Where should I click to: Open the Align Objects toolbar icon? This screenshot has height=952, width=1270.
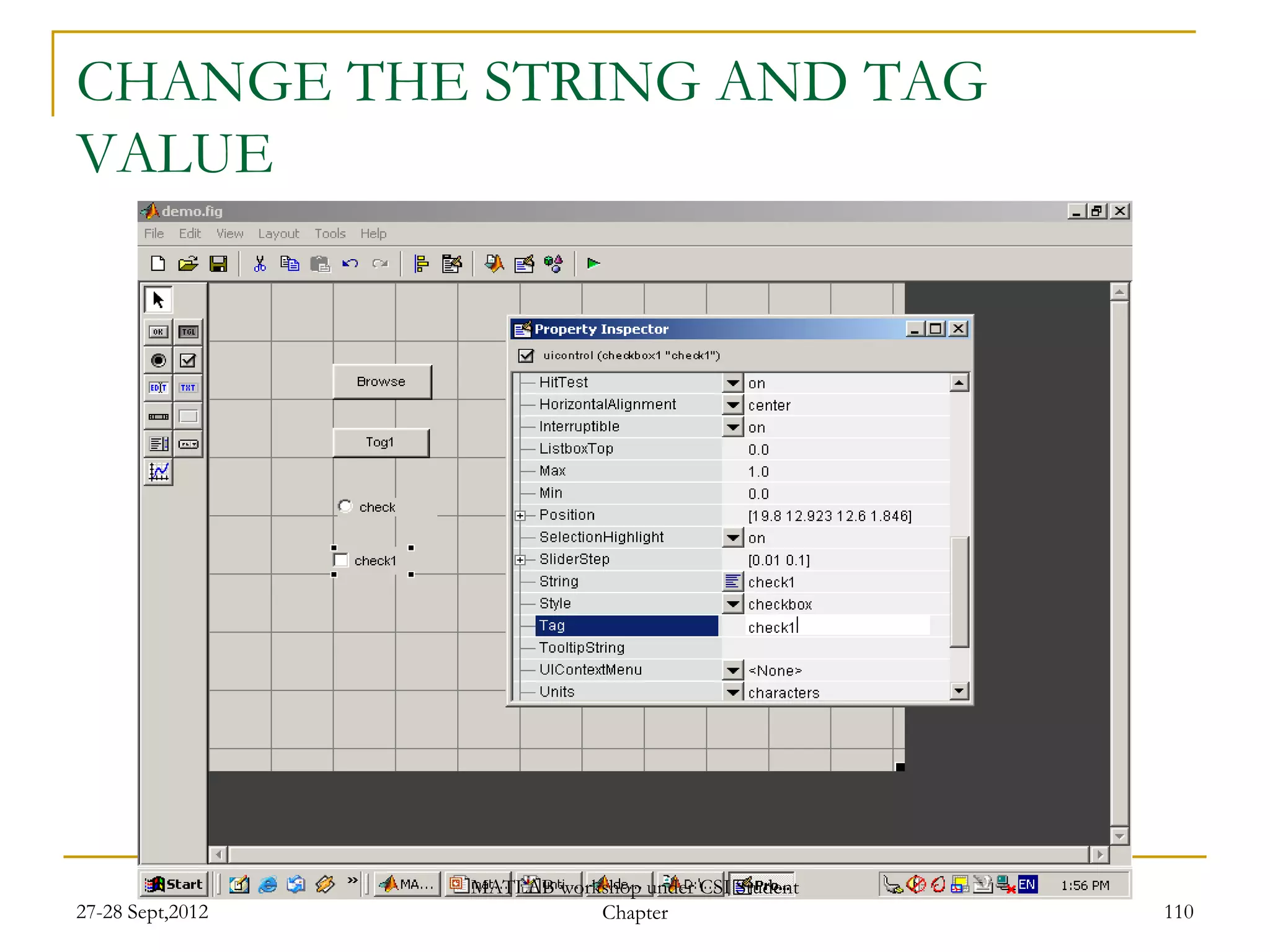(422, 265)
